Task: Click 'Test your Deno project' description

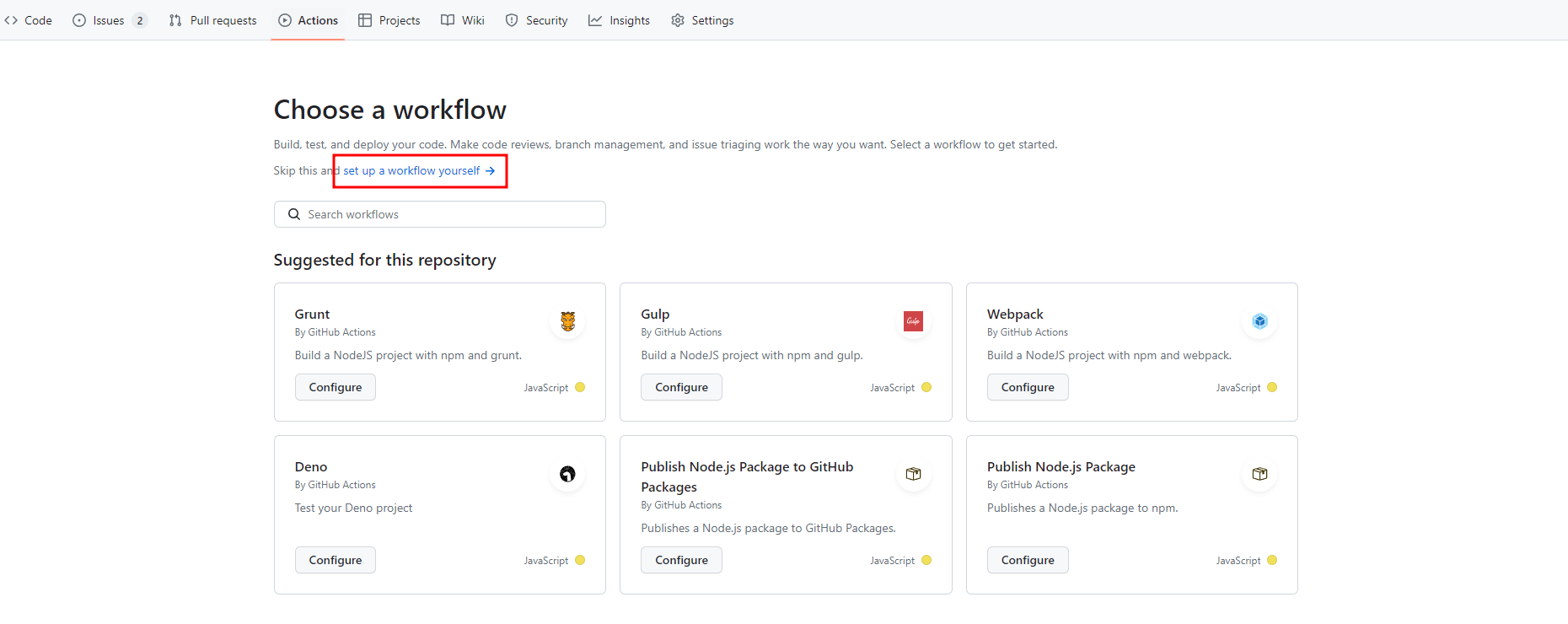Action: tap(353, 508)
